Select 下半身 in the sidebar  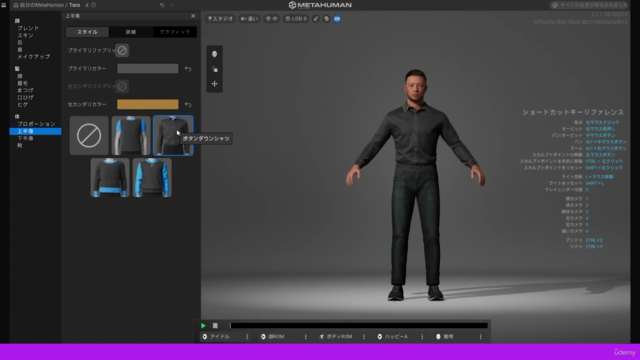click(25, 138)
